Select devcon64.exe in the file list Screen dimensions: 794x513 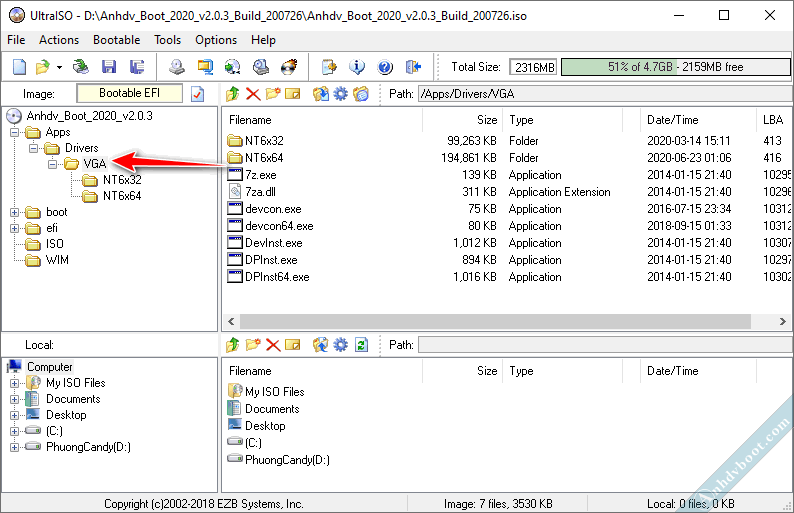[279, 226]
